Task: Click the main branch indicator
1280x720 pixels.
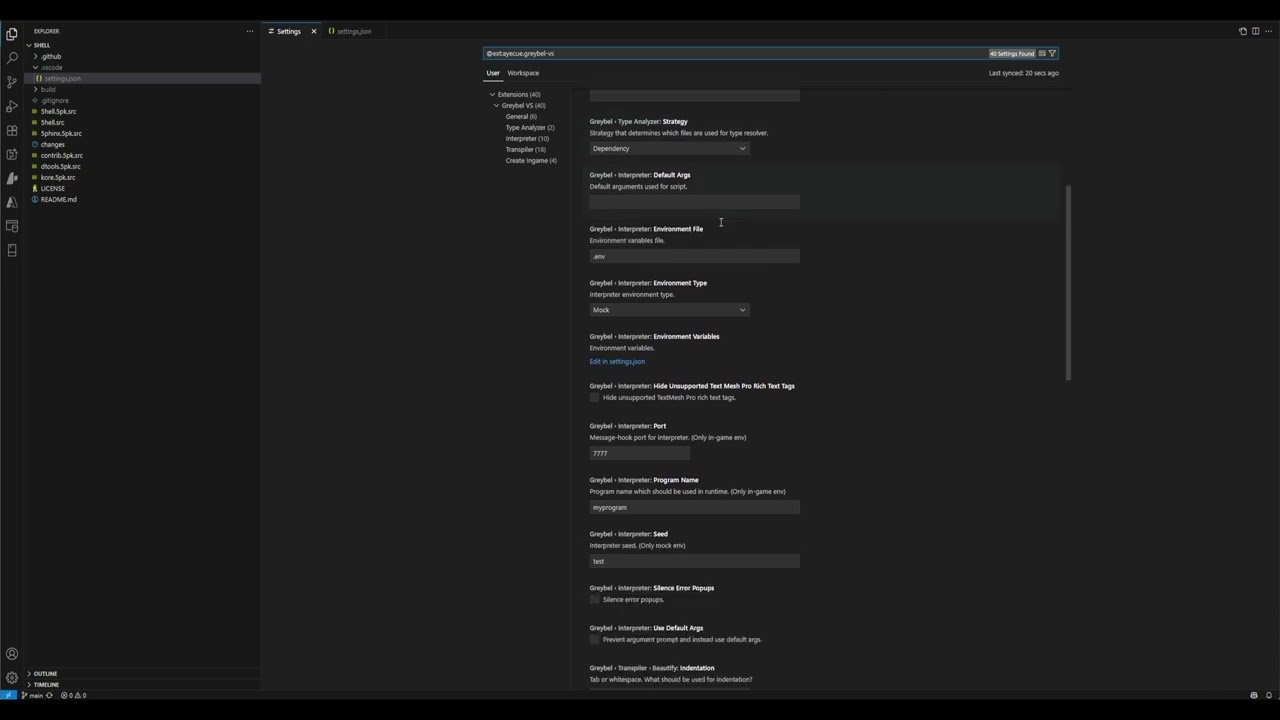Action: 33,695
